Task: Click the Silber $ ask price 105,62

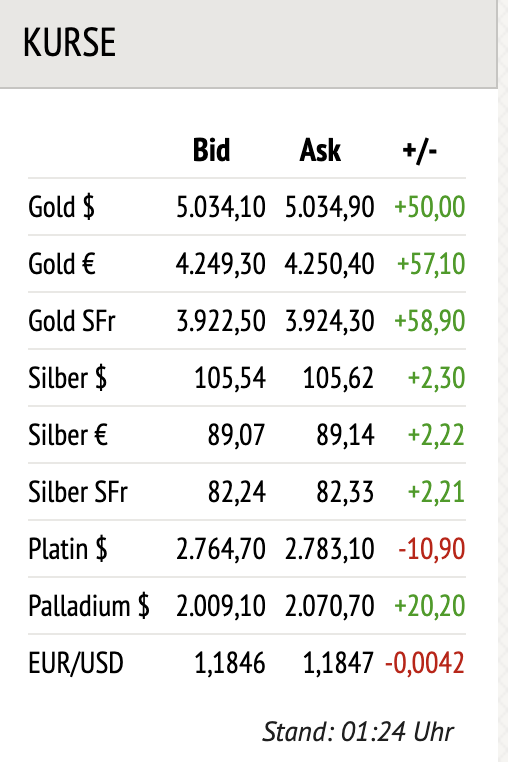Action: click(338, 378)
